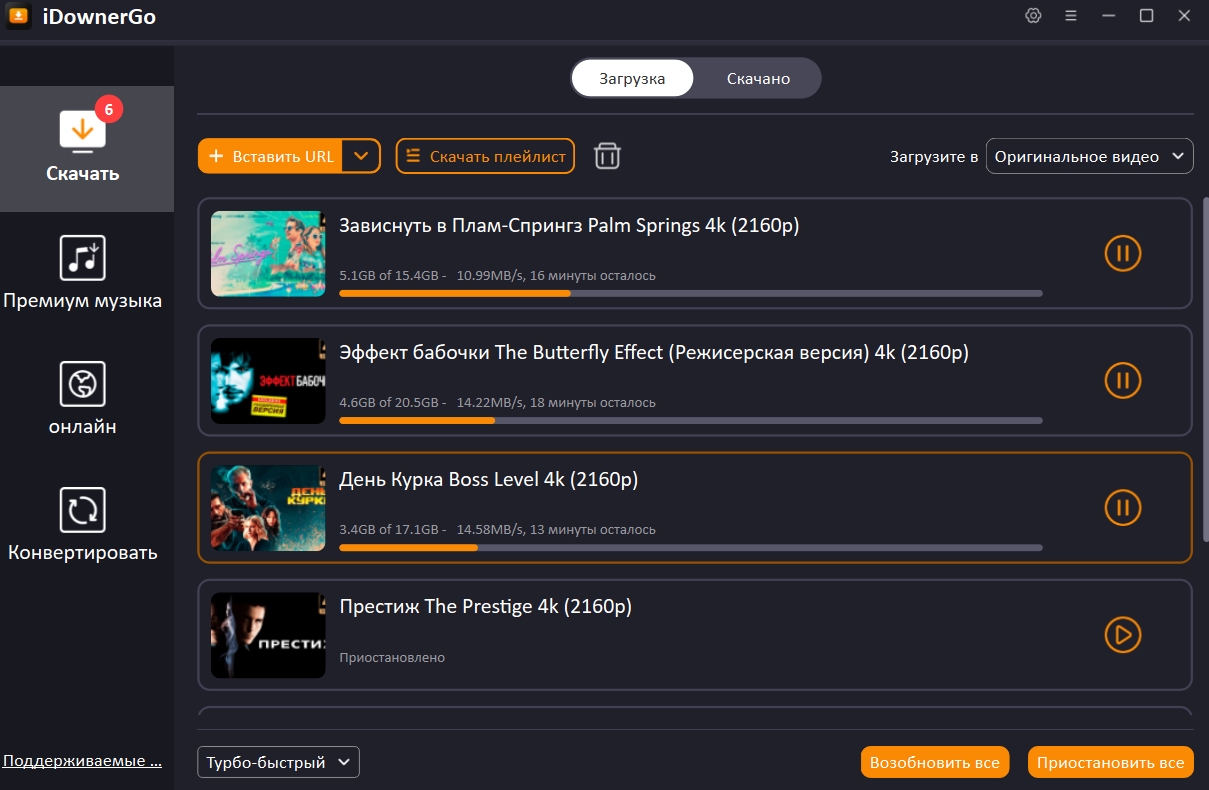1209x790 pixels.
Task: Open the Конвертировать section
Action: (82, 526)
